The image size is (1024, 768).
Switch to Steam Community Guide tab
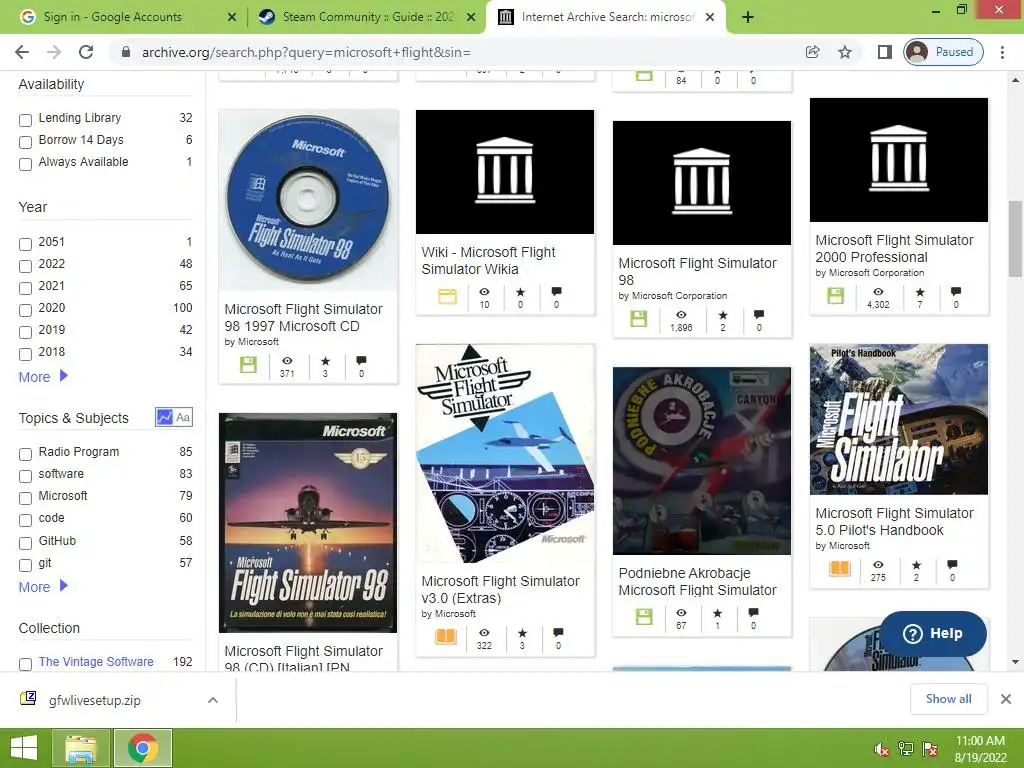(368, 17)
